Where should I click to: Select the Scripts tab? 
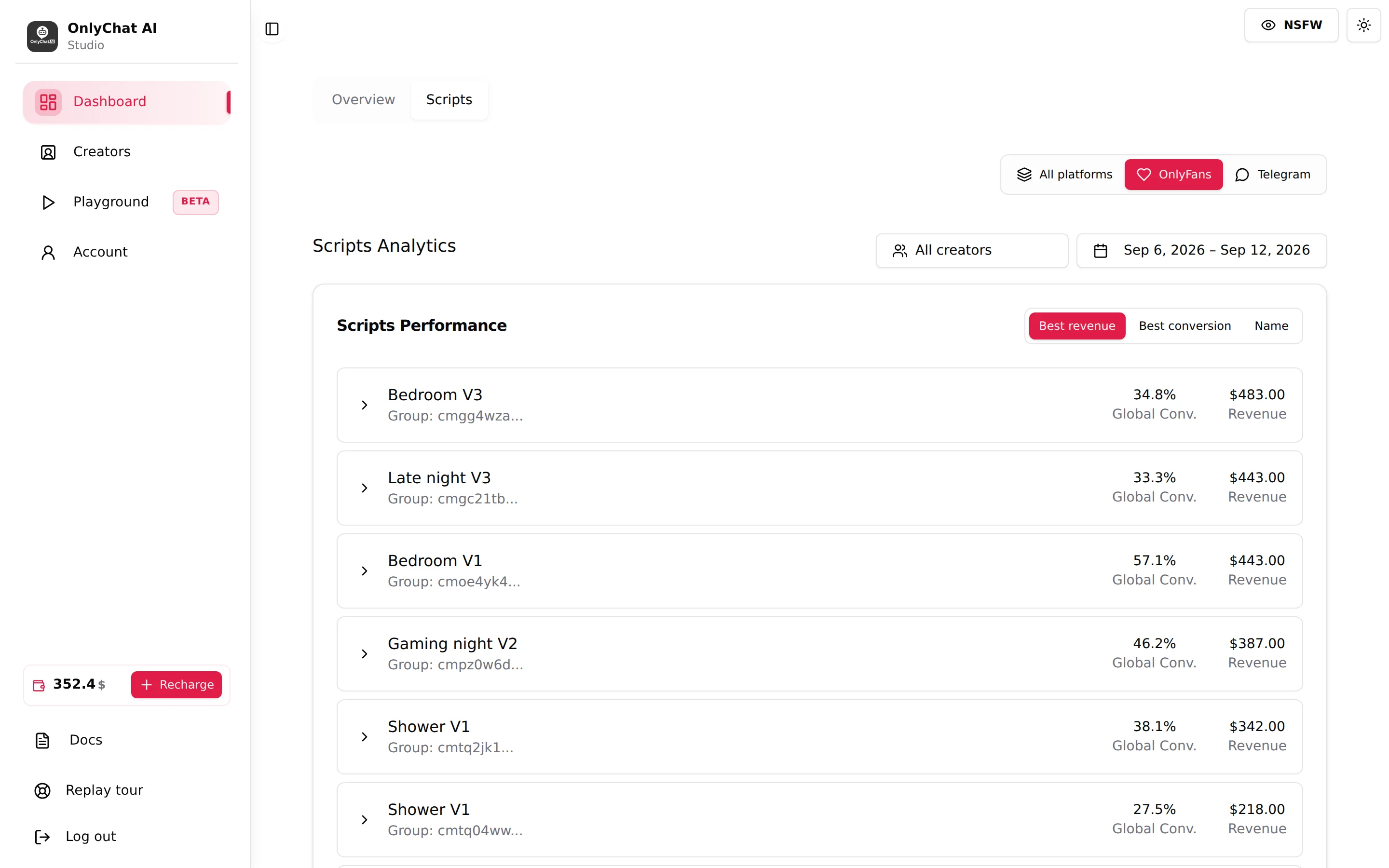(x=449, y=100)
